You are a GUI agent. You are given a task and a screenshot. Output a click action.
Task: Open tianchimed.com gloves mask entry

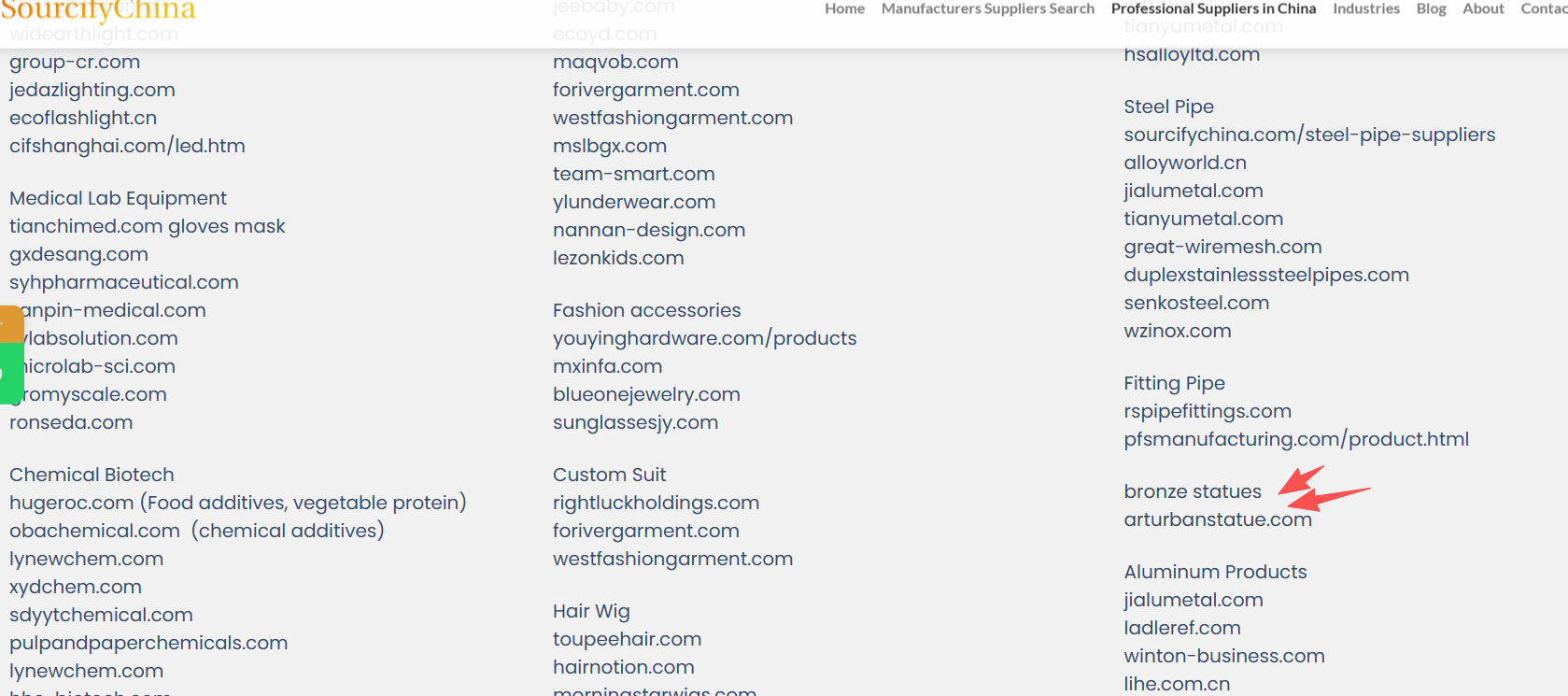tap(148, 227)
